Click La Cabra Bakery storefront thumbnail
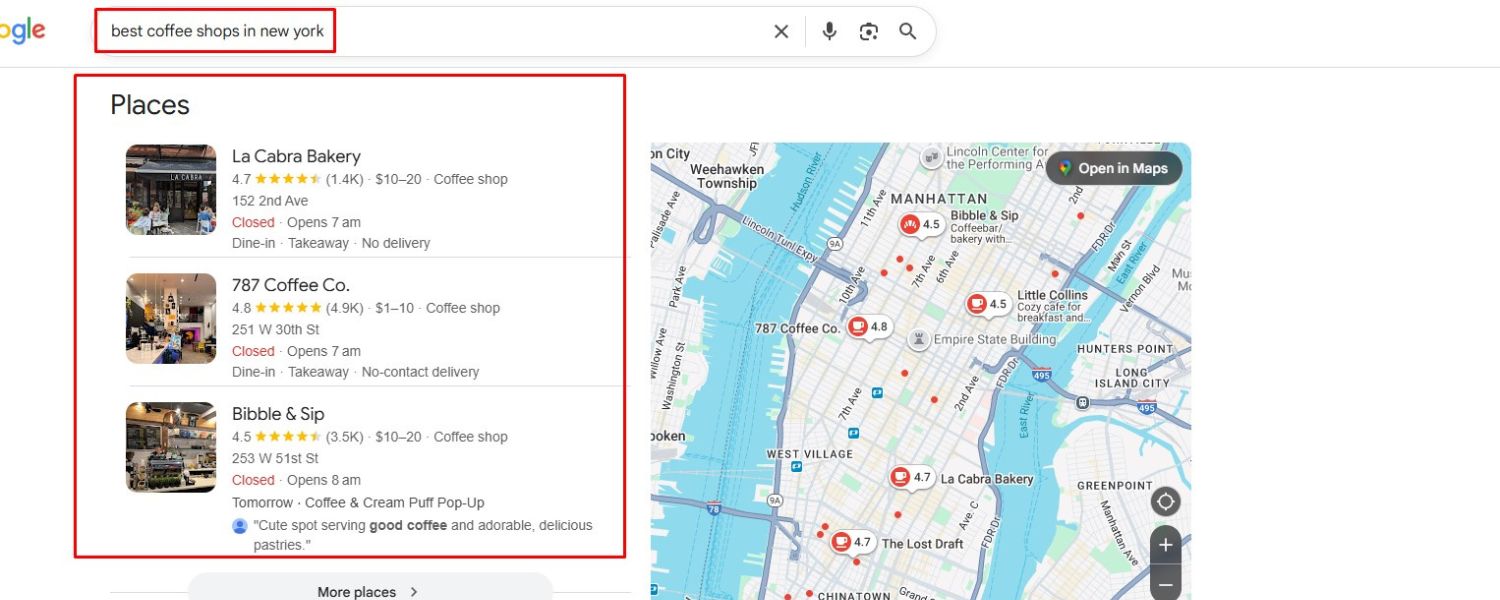This screenshot has height=600, width=1500. [171, 190]
